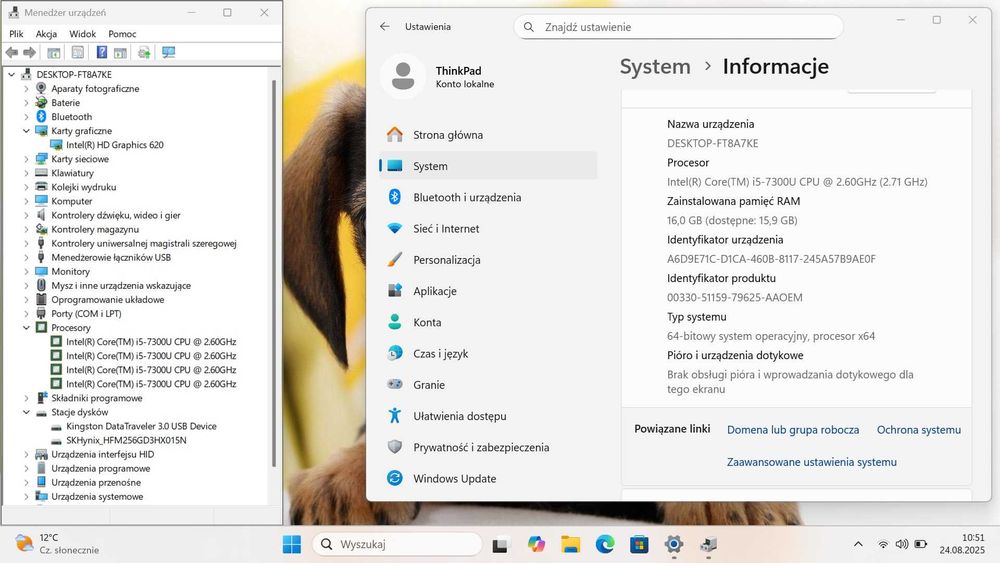Click the Baterie icon in the device tree
1000x563 pixels.
click(x=41, y=103)
